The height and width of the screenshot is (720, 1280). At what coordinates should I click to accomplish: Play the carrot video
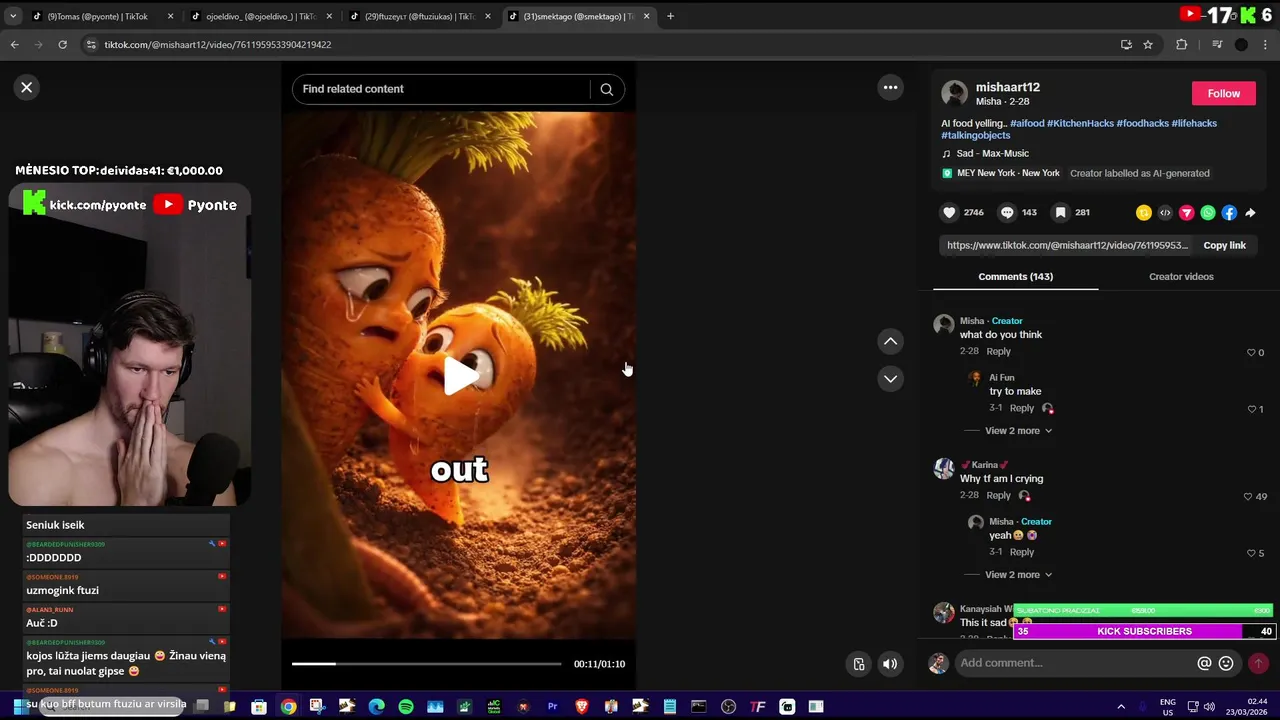(459, 375)
